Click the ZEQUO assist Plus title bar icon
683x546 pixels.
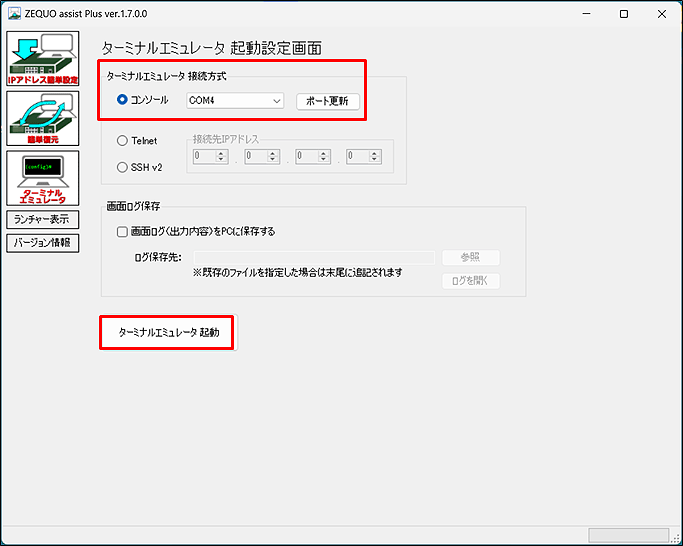(15, 14)
